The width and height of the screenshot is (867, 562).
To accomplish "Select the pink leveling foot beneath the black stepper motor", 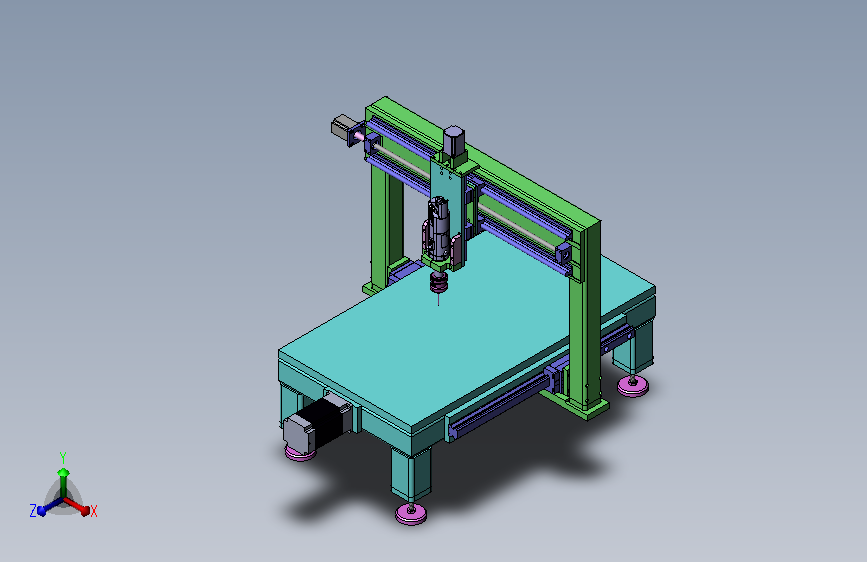I will pos(301,454).
